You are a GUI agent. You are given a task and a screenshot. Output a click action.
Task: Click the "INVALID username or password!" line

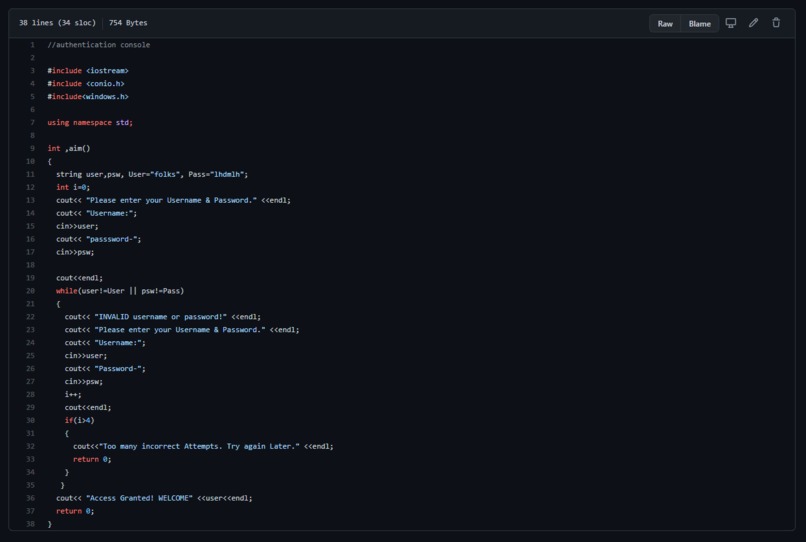point(162,317)
